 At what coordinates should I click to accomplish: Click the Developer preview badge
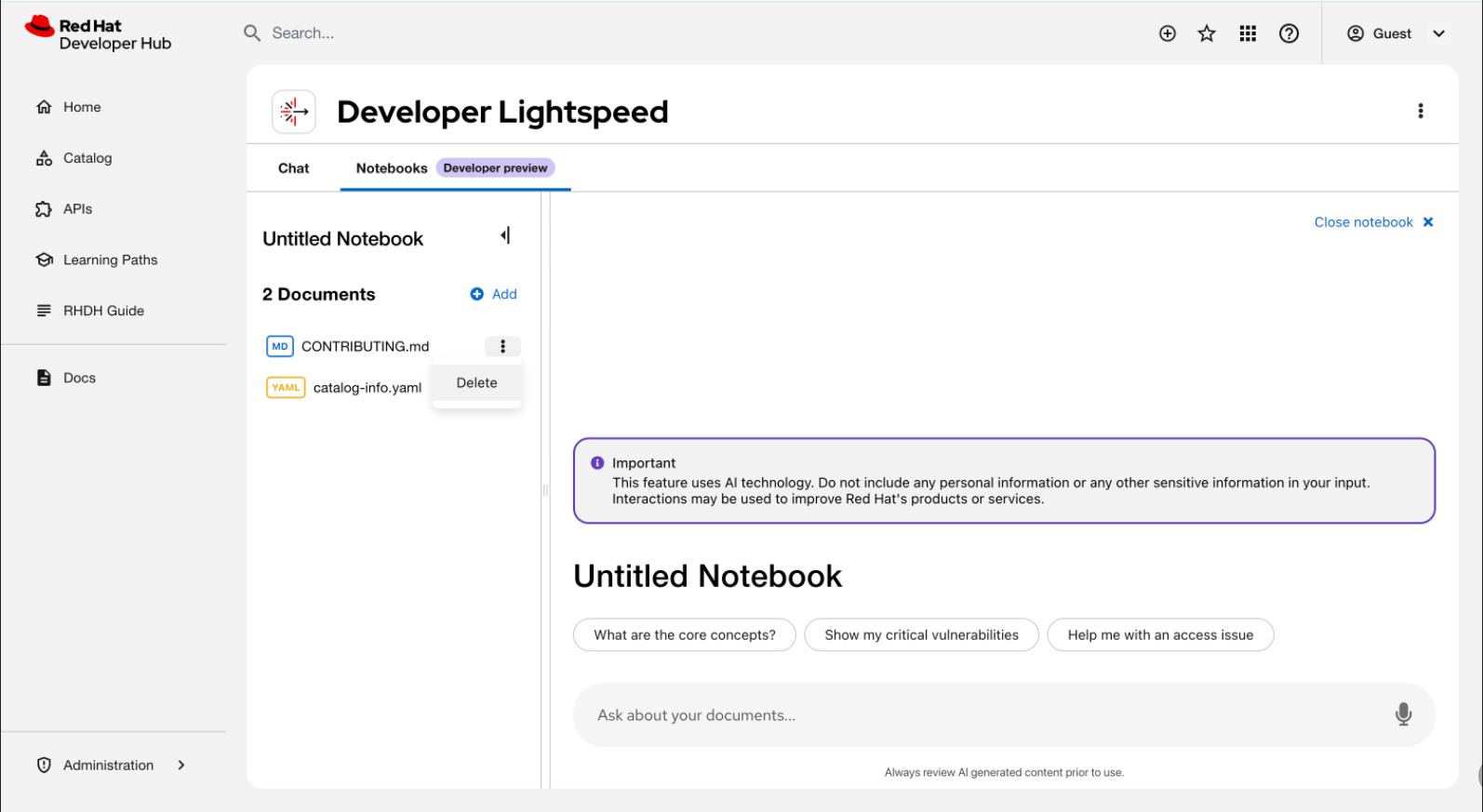(x=495, y=168)
